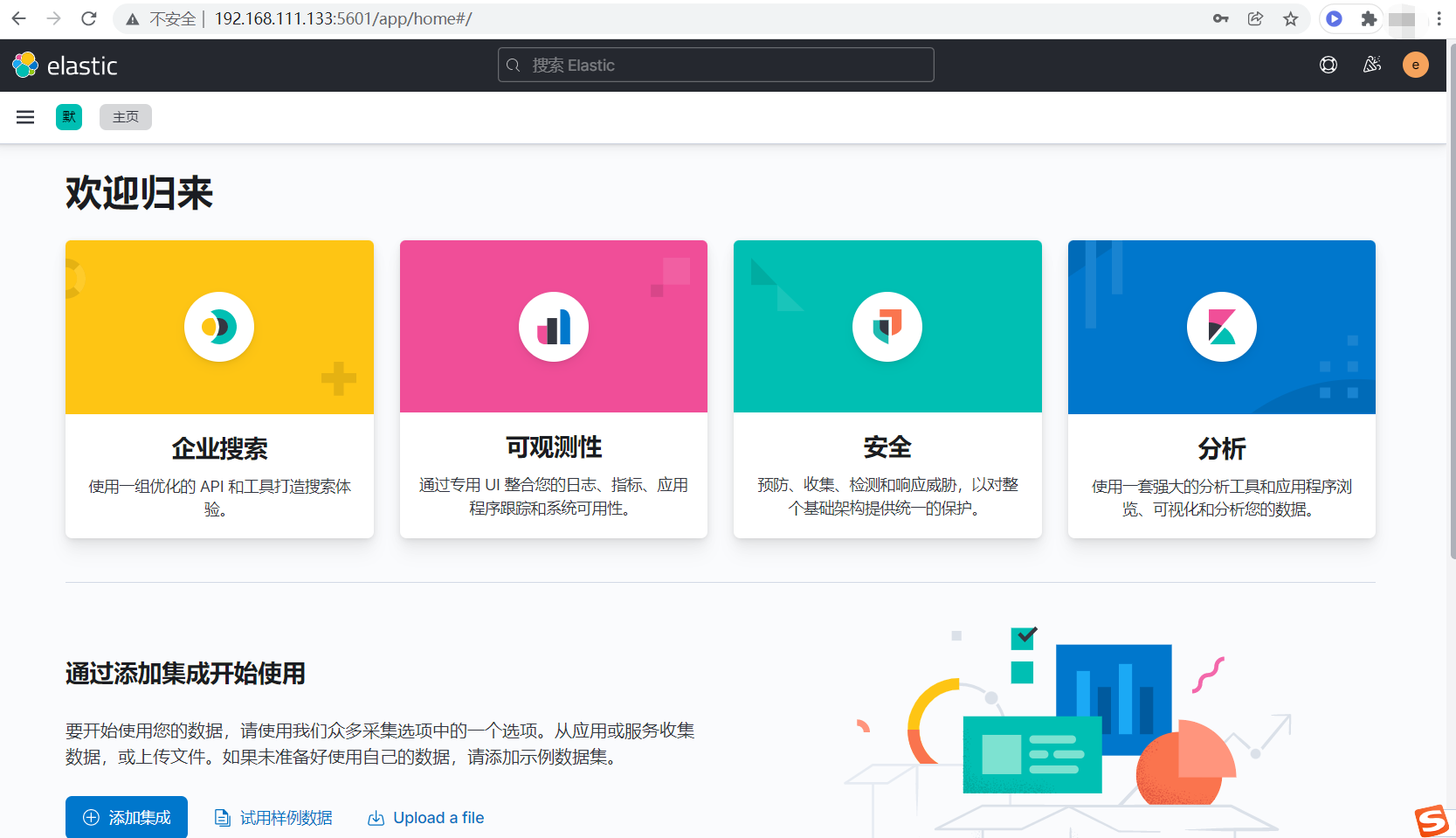Open the extensions puzzle icon
Screen dimensions: 1456x838
pos(1369,18)
